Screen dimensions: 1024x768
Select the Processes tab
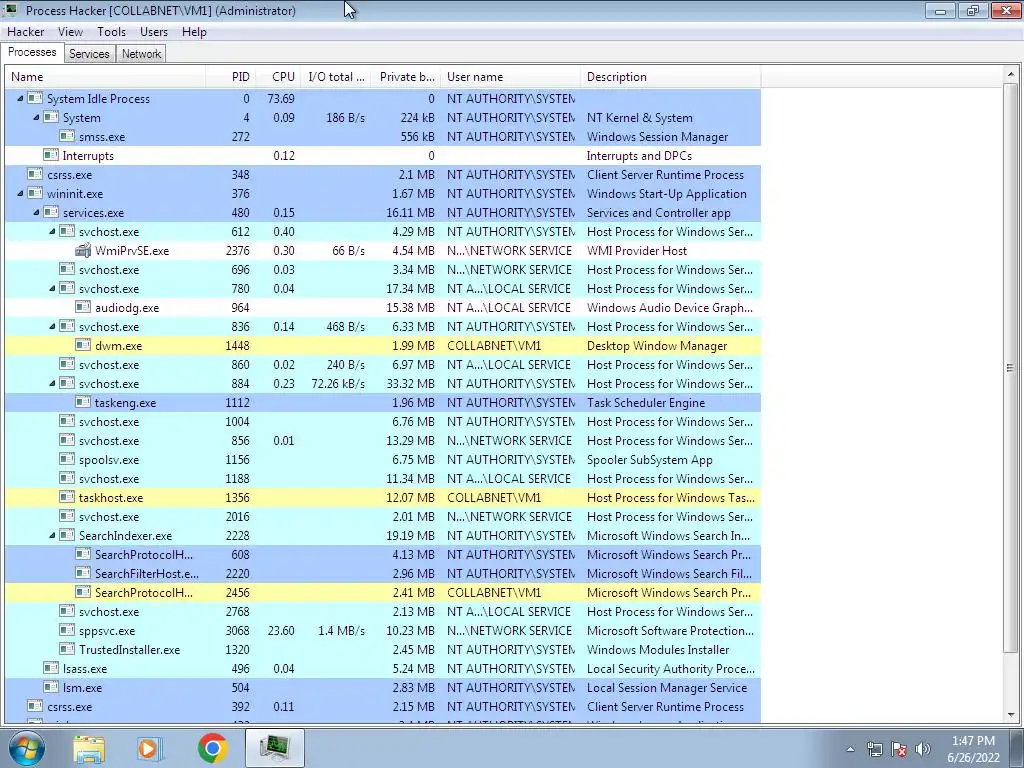pyautogui.click(x=32, y=52)
